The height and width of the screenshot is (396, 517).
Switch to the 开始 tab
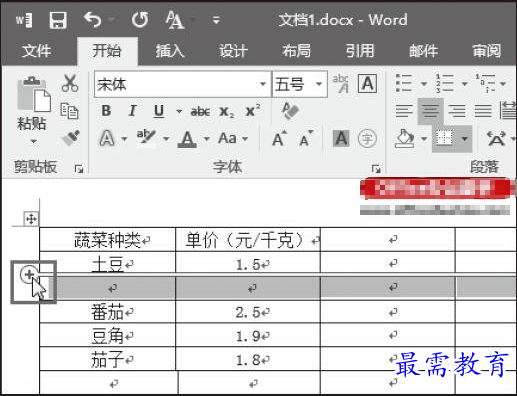coord(107,51)
